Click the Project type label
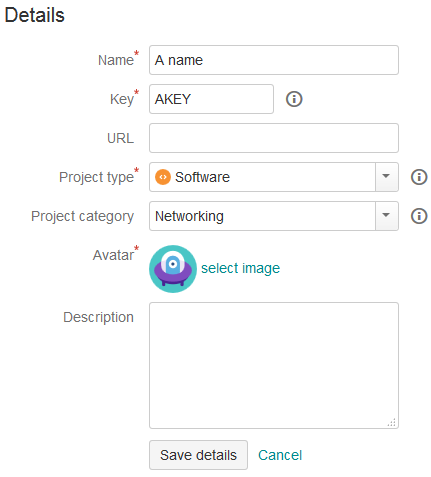This screenshot has width=431, height=477. click(96, 177)
